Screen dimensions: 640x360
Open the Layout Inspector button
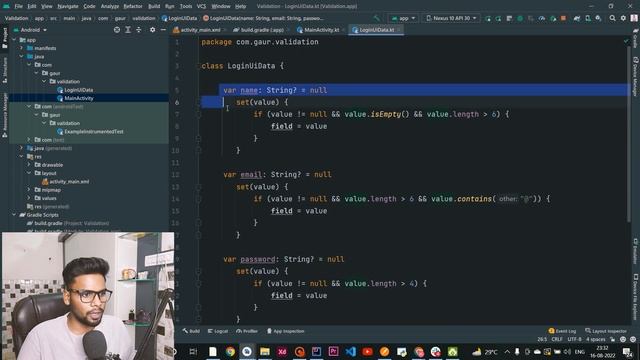[x=606, y=331]
